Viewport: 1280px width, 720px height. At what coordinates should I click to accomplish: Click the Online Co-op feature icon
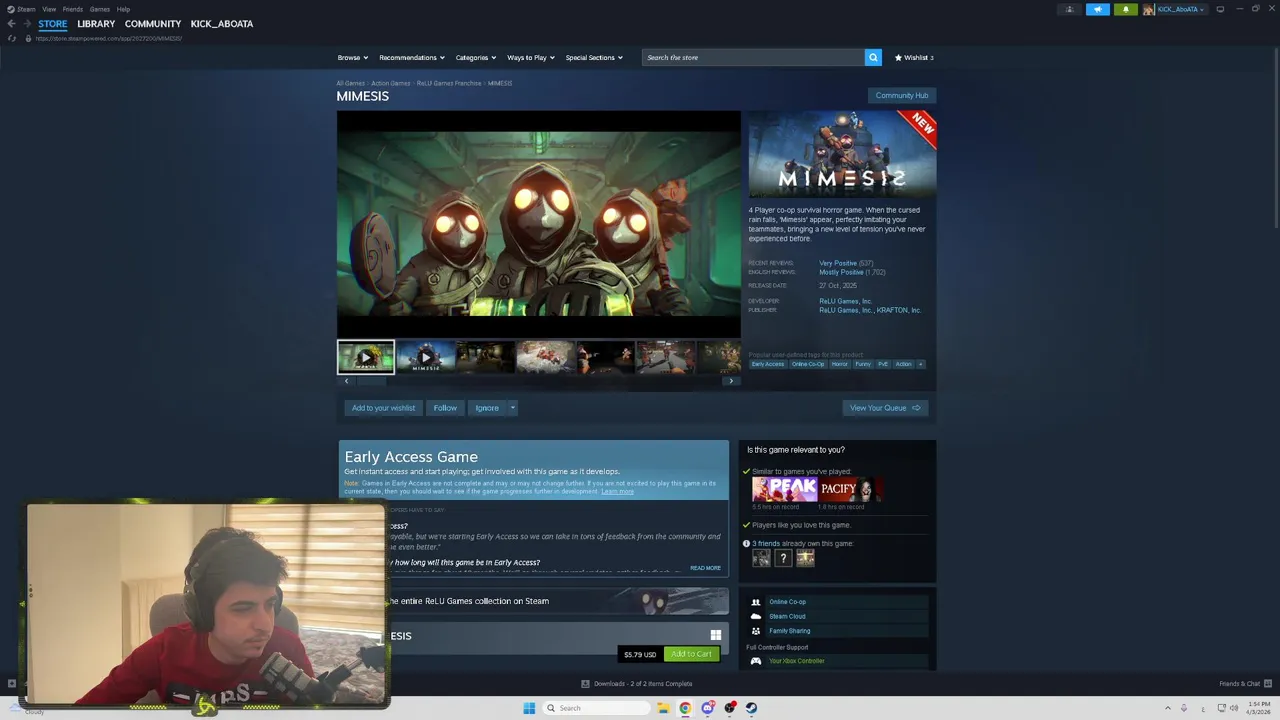[x=756, y=602]
